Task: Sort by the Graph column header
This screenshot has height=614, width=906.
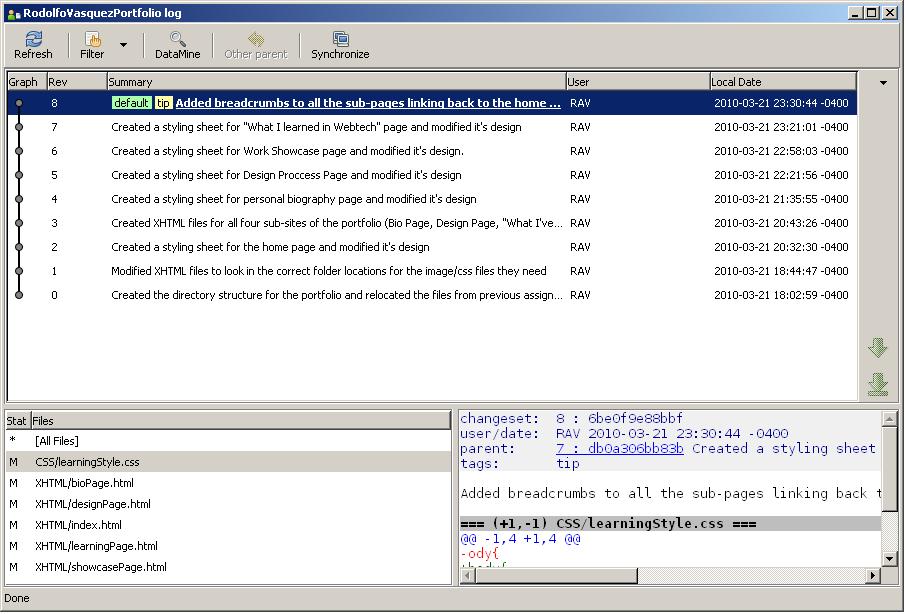Action: point(27,82)
